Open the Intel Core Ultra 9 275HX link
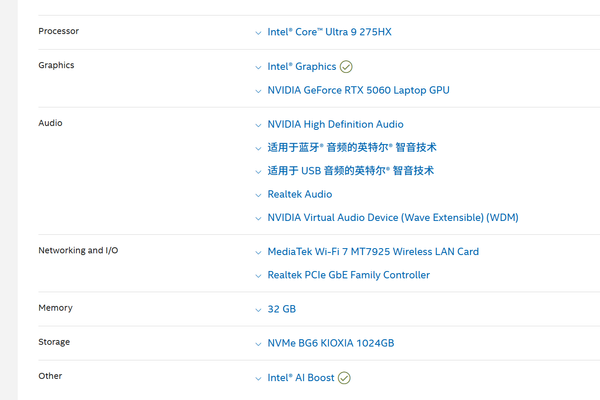600x400 pixels. coord(329,32)
